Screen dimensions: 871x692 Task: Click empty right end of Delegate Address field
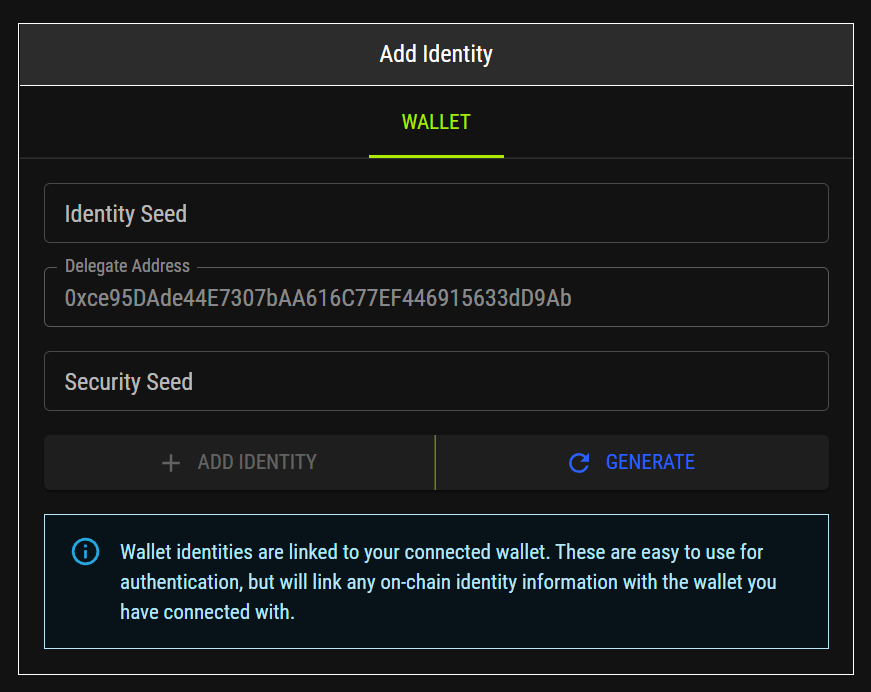[x=700, y=298]
